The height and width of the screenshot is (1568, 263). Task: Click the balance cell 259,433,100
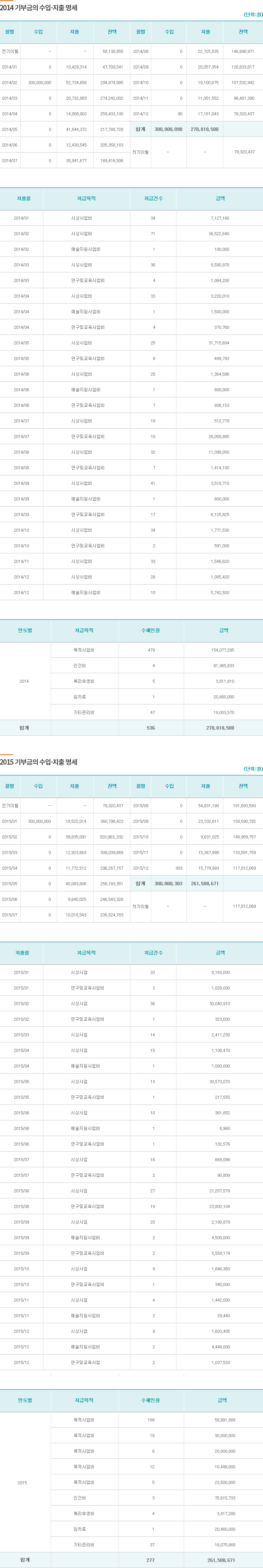point(112,114)
